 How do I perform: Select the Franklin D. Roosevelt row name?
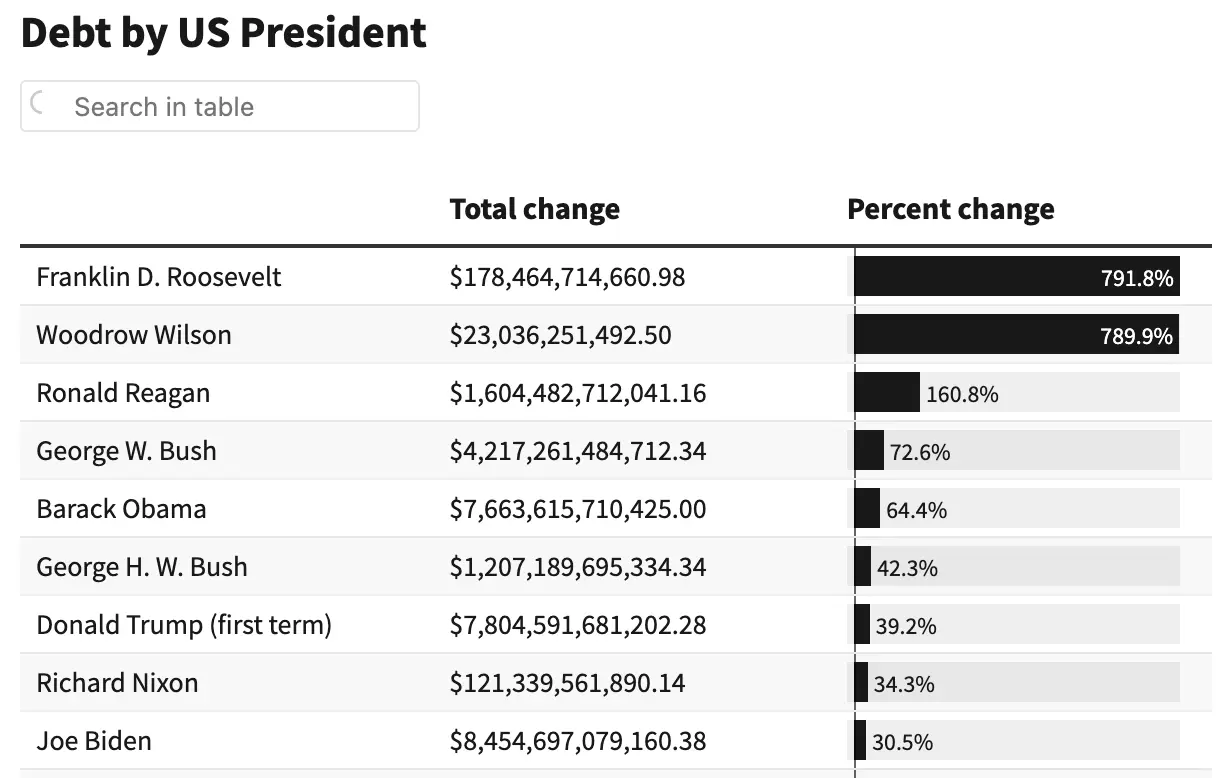click(159, 277)
